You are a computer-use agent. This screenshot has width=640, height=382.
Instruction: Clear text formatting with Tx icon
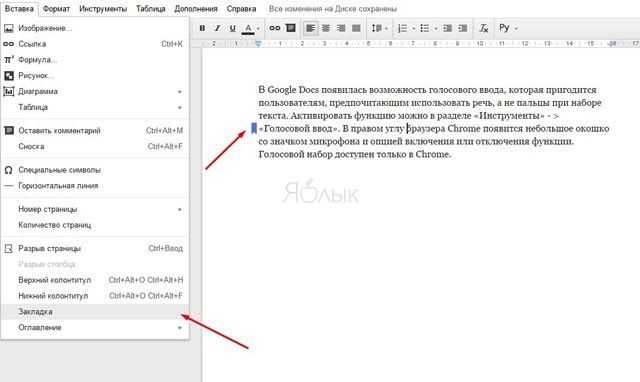point(484,28)
